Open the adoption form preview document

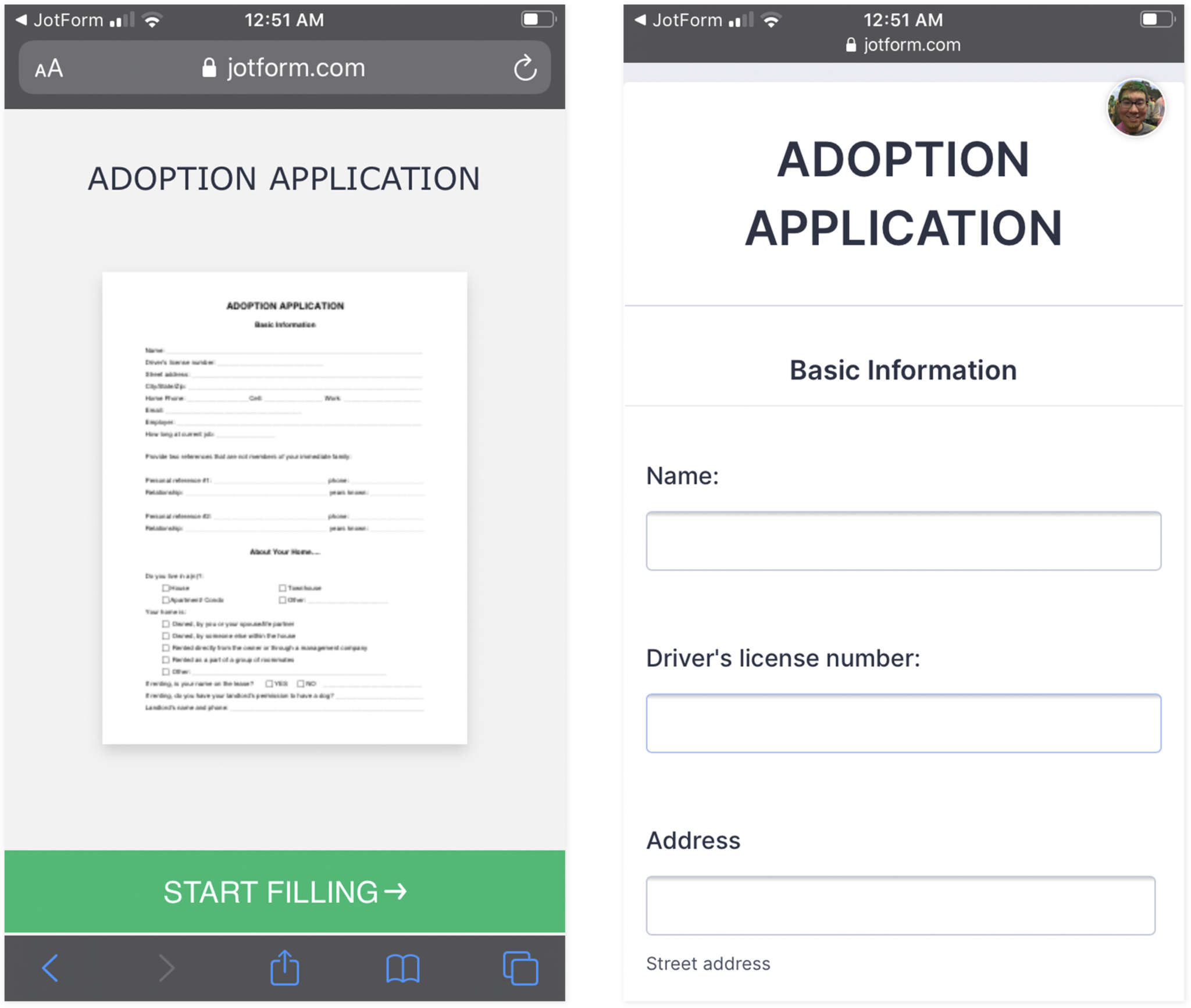tap(284, 507)
